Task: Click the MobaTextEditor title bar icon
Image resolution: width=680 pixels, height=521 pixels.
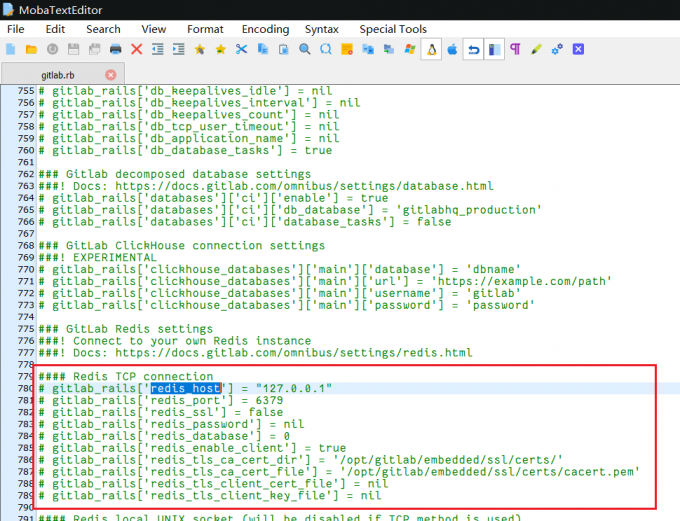Action: (8, 10)
